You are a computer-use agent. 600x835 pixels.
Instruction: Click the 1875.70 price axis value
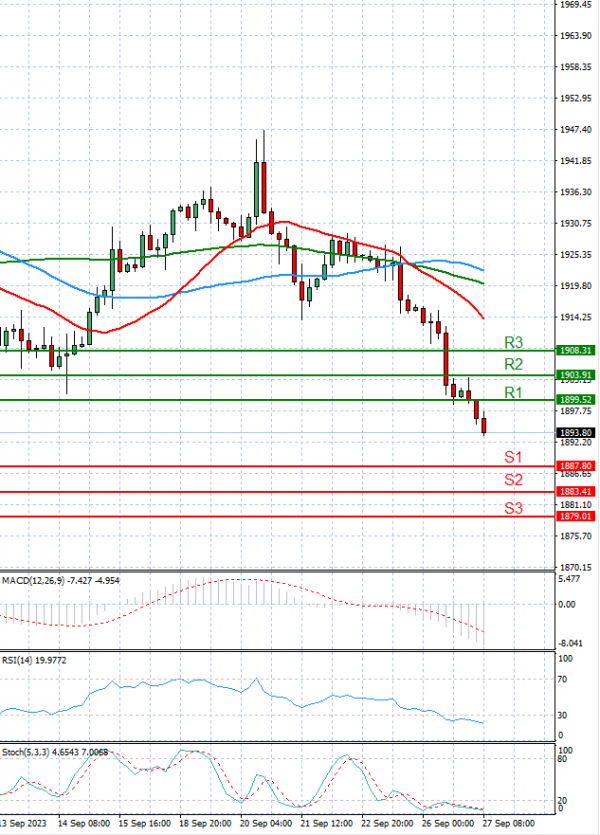pyautogui.click(x=576, y=536)
